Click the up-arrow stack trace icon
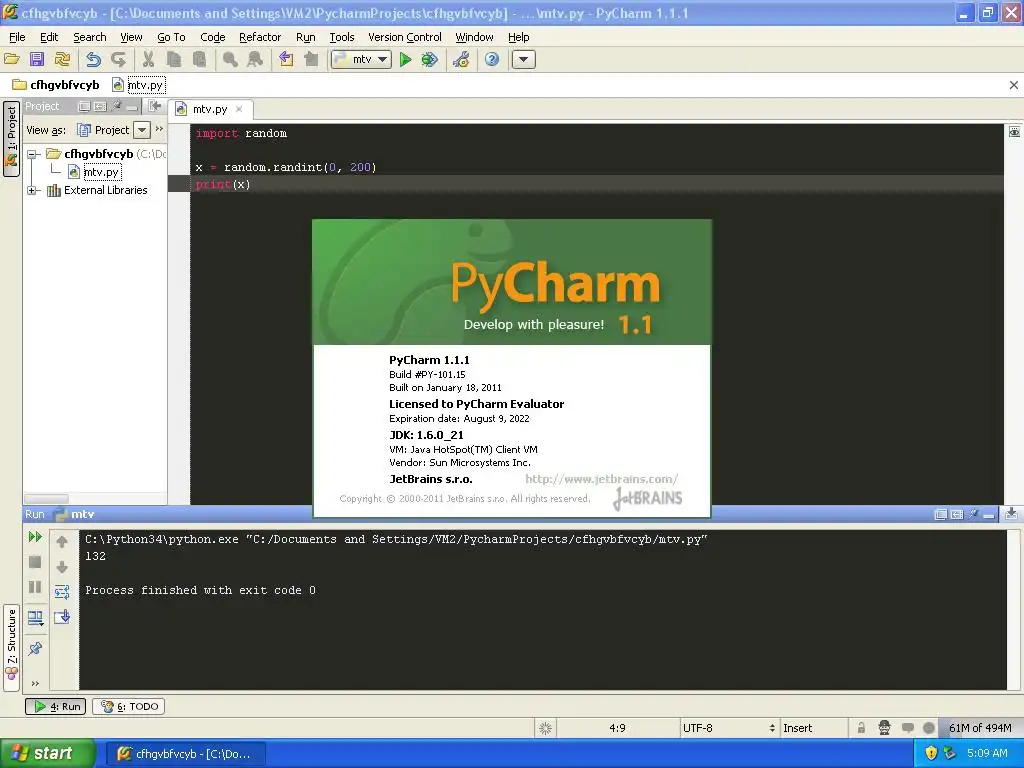 click(62, 541)
